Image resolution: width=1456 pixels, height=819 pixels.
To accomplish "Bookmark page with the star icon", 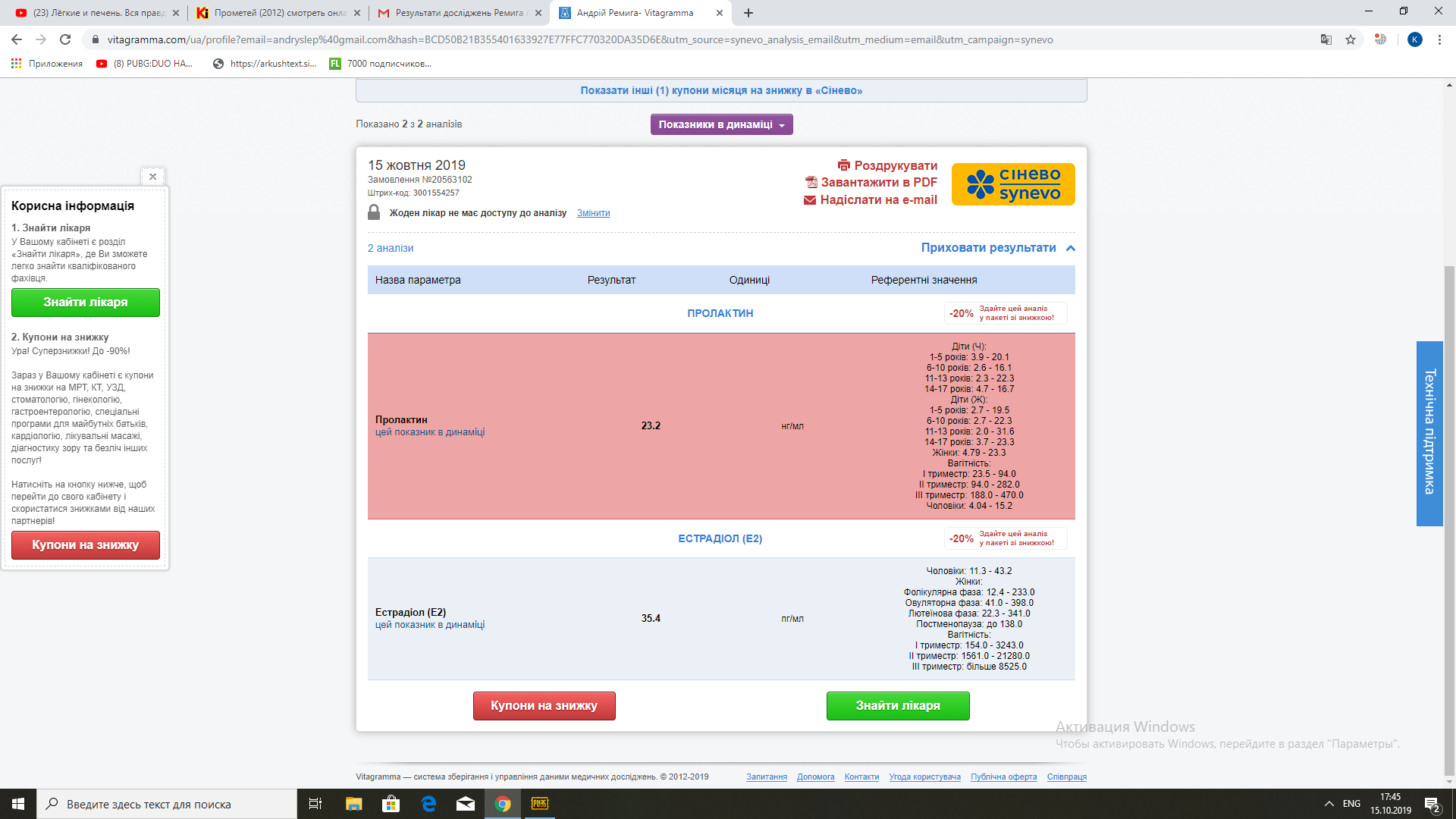I will pos(1350,39).
